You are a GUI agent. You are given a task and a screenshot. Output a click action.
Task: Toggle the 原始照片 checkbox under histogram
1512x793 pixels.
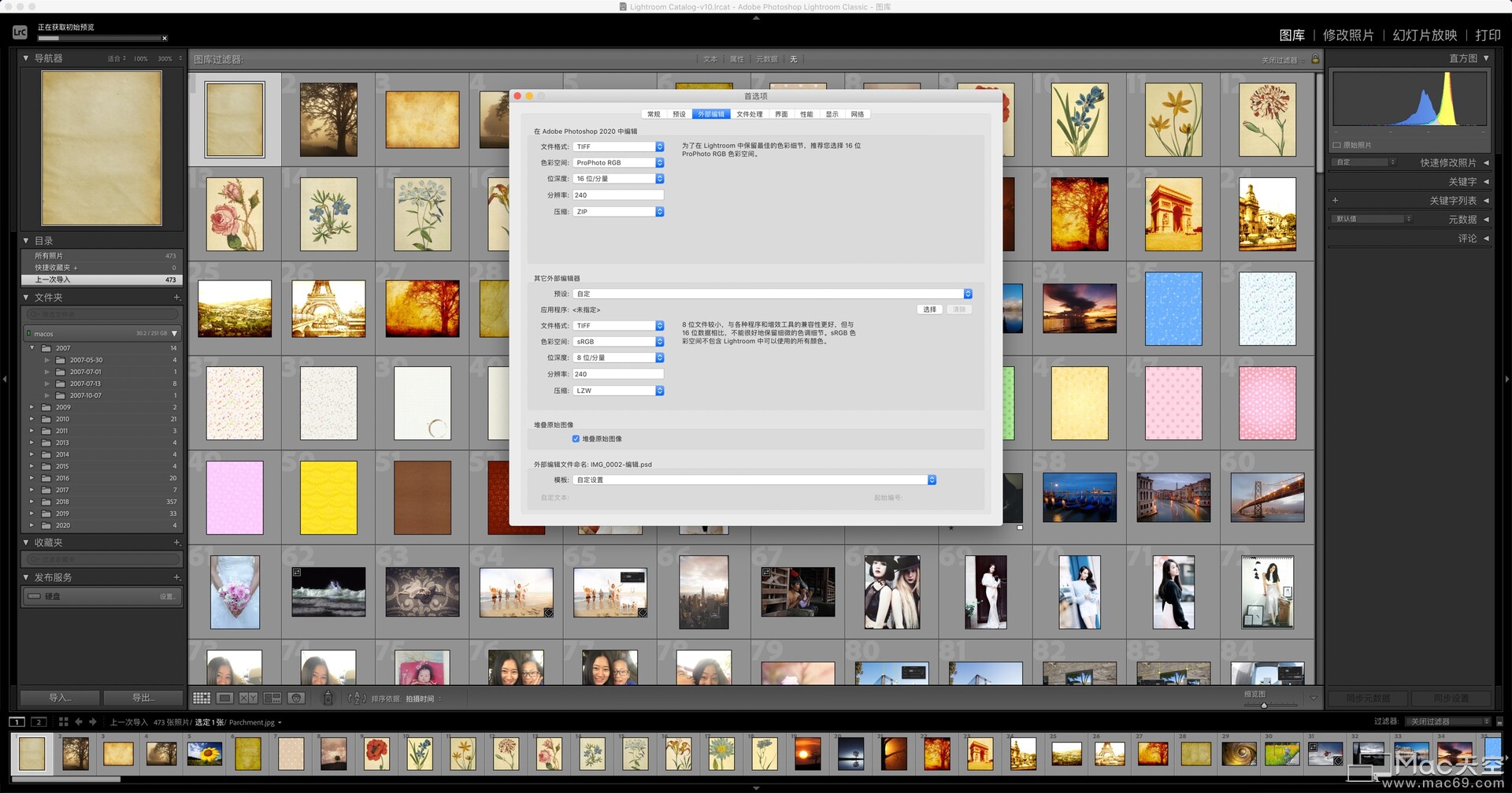click(1337, 145)
